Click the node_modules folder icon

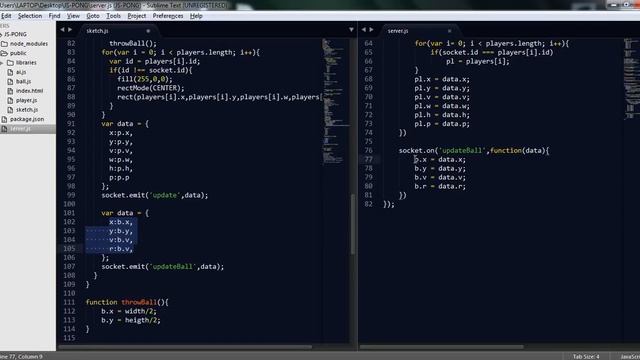4,44
